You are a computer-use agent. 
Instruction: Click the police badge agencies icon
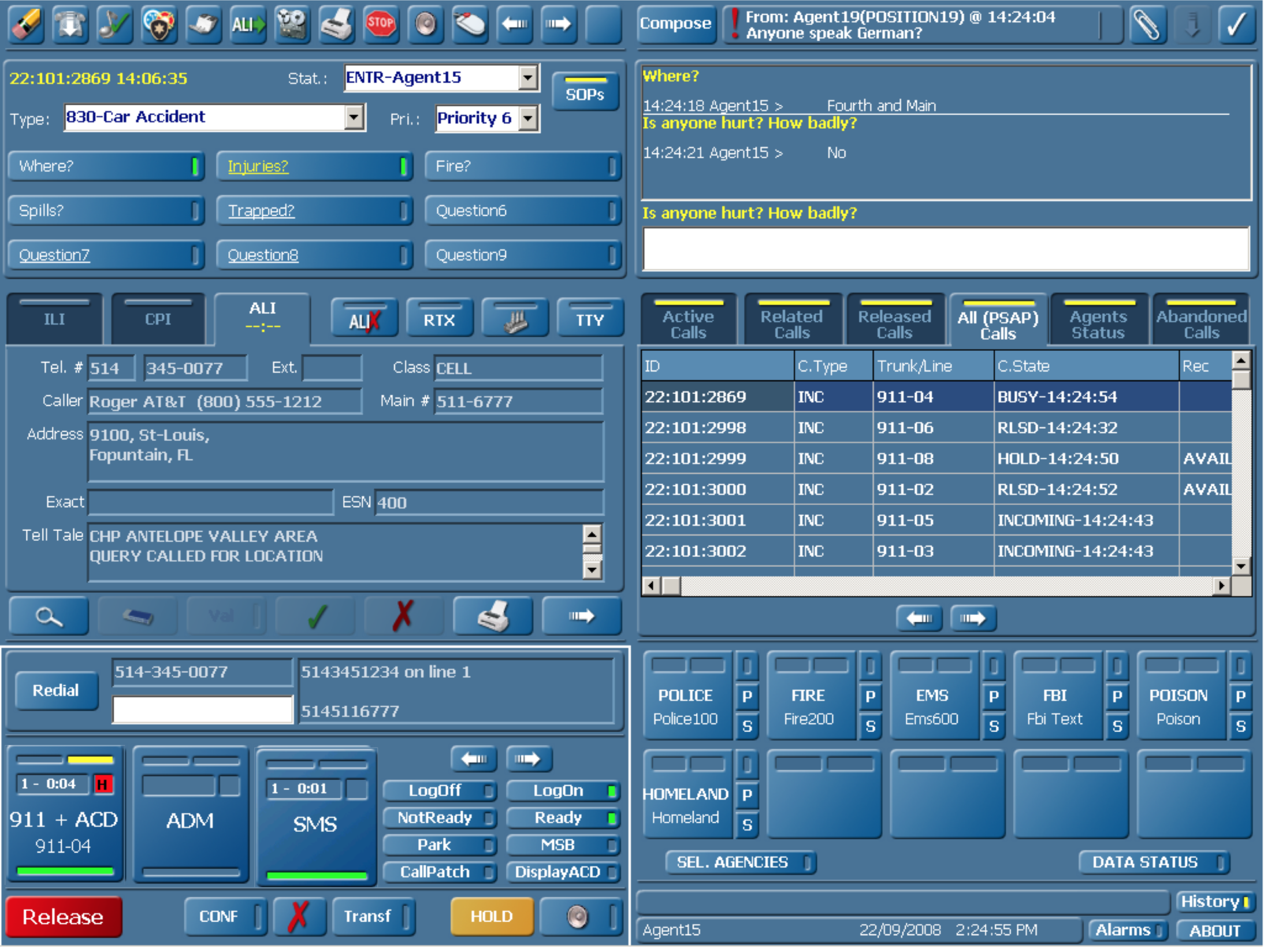[158, 24]
